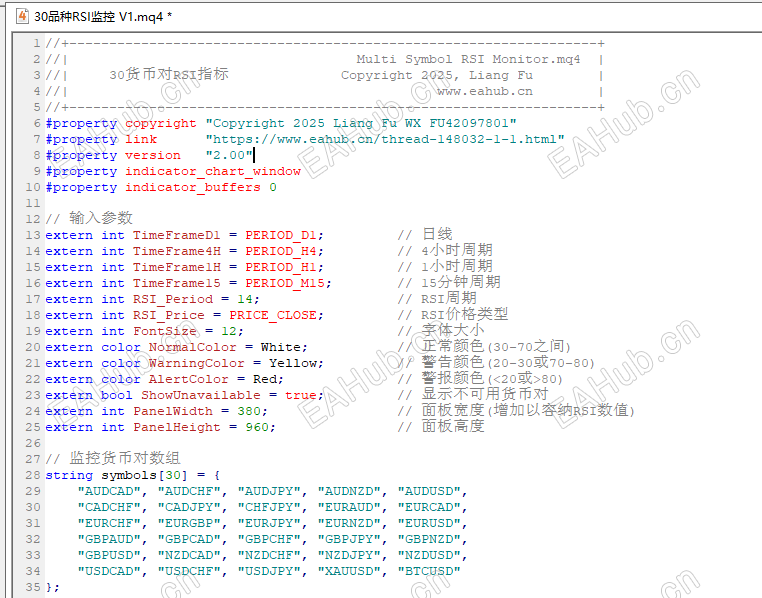Click the www.eahub.cn text on line 4

click(x=485, y=91)
